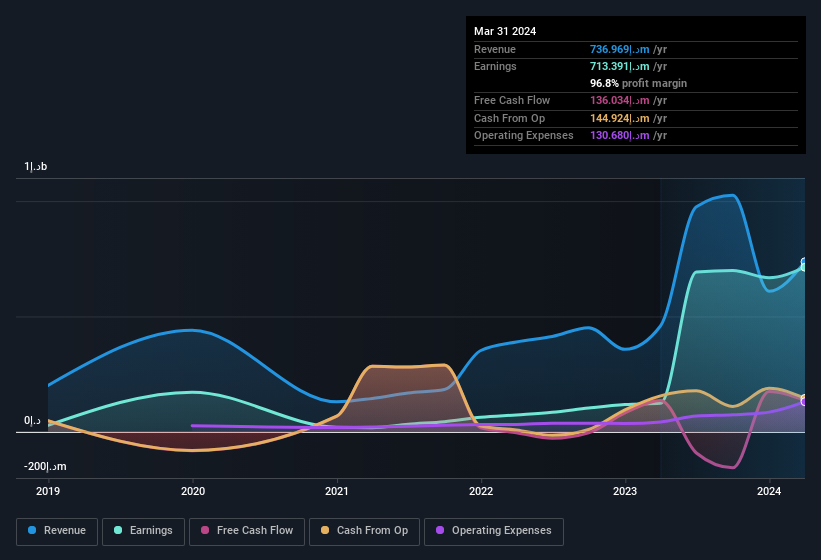Image resolution: width=821 pixels, height=560 pixels.
Task: Click the 96.8% profit margin text
Action: [x=638, y=83]
